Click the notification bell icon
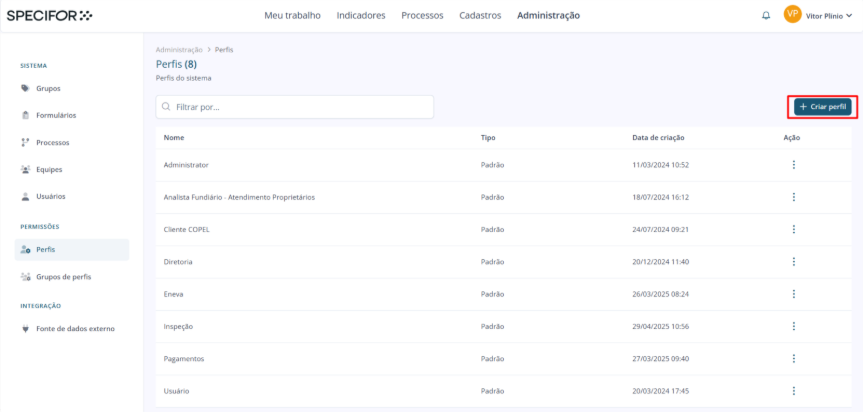Screen dimensions: 864x412 tap(766, 15)
